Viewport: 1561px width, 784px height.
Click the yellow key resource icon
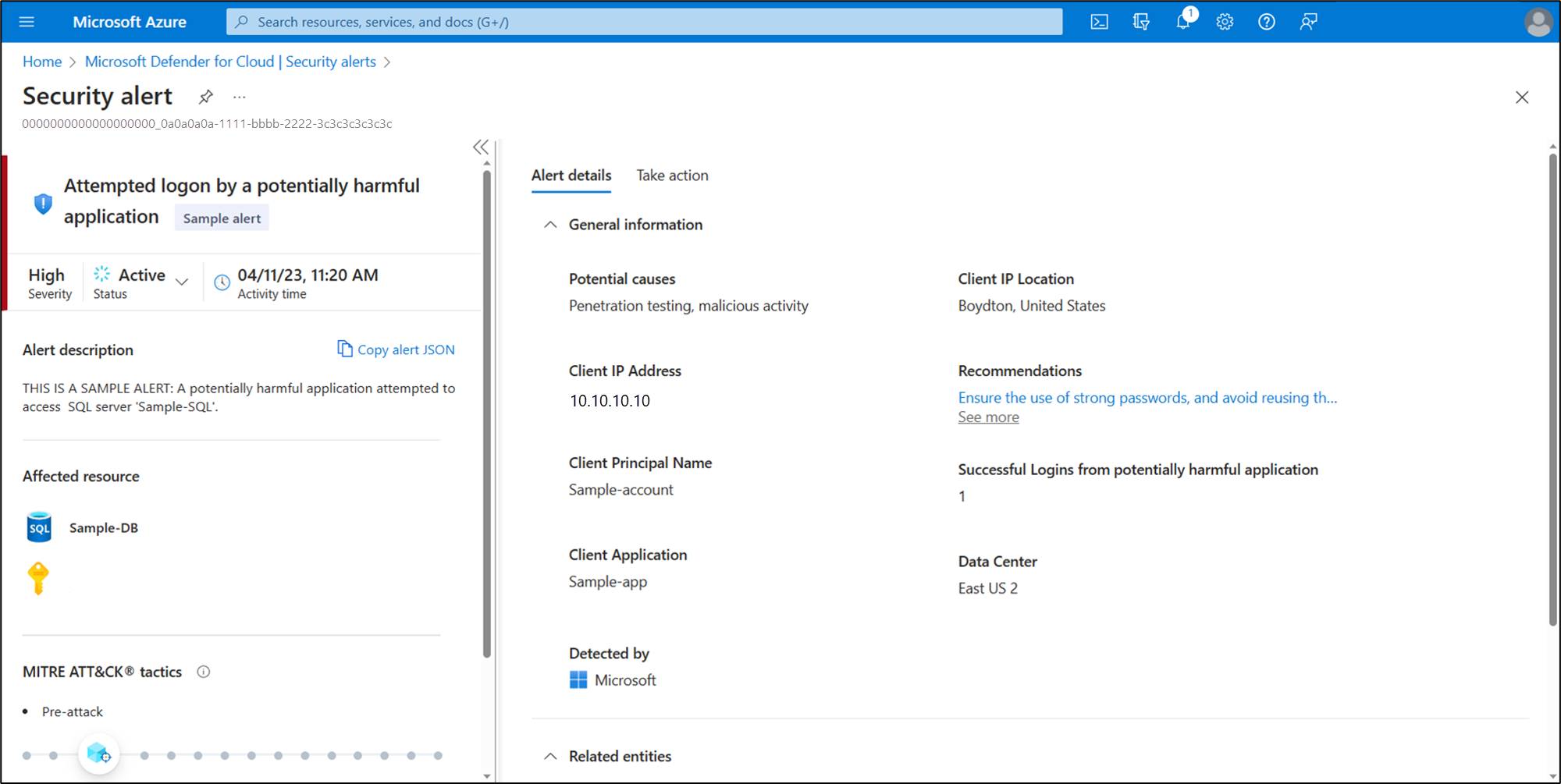point(38,578)
